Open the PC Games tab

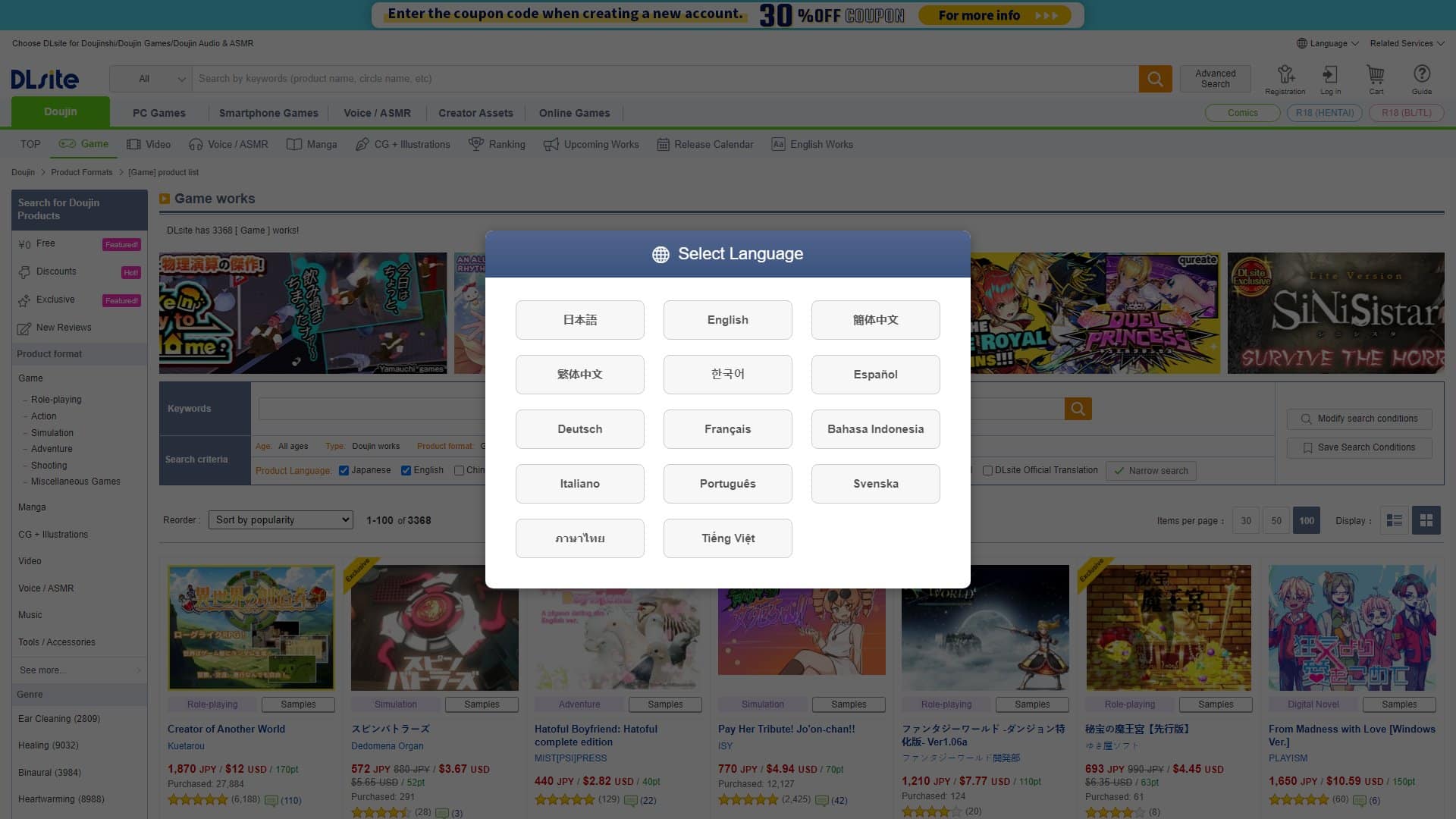coord(159,113)
